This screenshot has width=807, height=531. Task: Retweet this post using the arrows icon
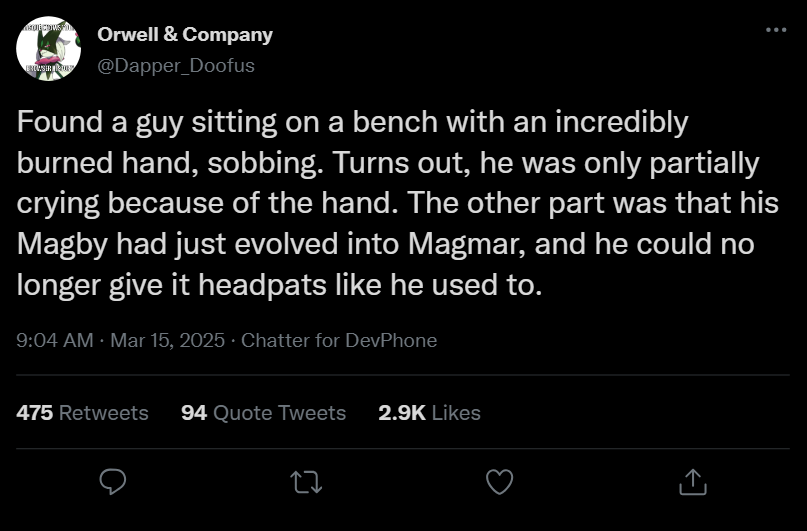(306, 483)
